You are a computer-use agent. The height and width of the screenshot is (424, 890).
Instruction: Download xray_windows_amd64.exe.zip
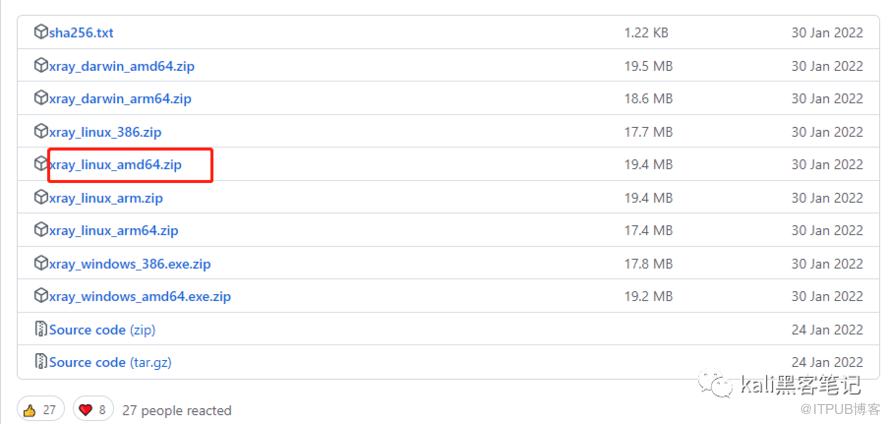pyautogui.click(x=140, y=297)
